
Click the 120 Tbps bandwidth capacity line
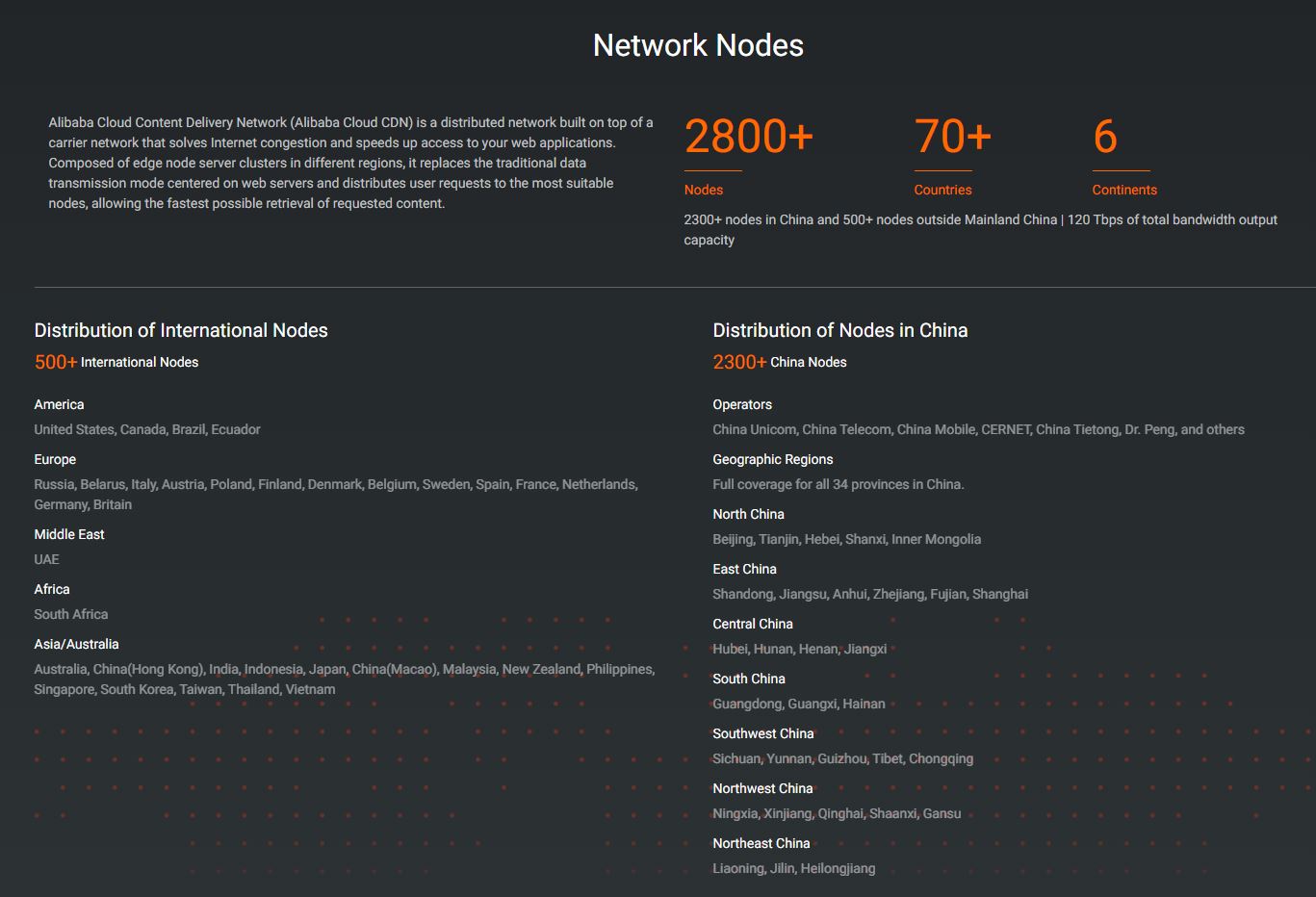(981, 230)
